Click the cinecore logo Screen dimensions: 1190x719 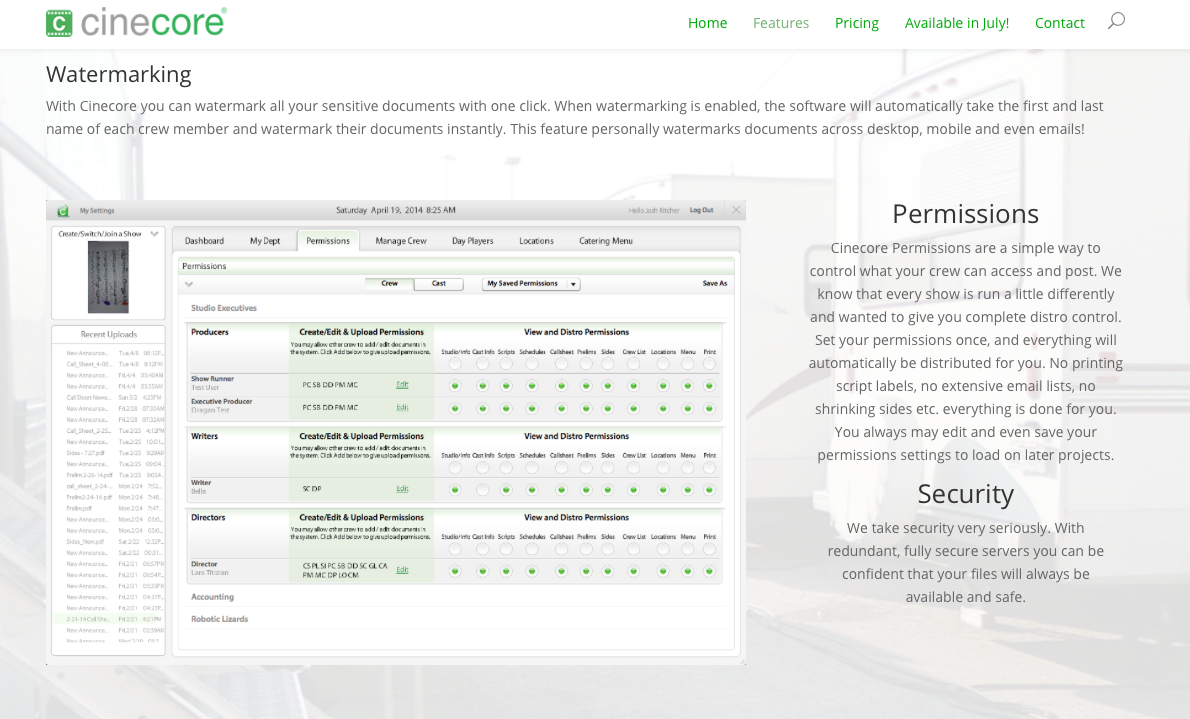click(136, 22)
